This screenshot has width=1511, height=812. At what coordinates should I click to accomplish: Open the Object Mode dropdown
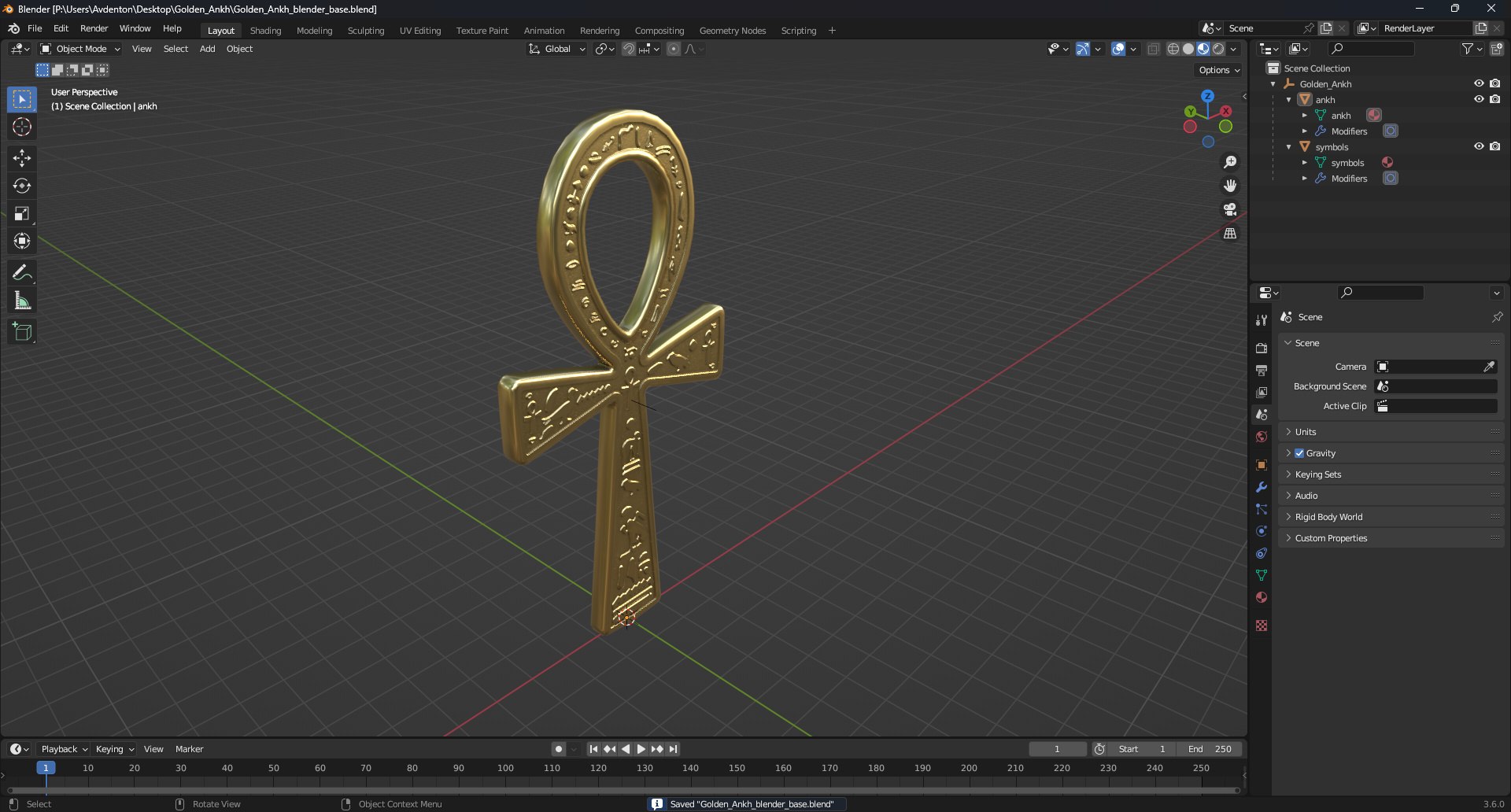pos(80,49)
